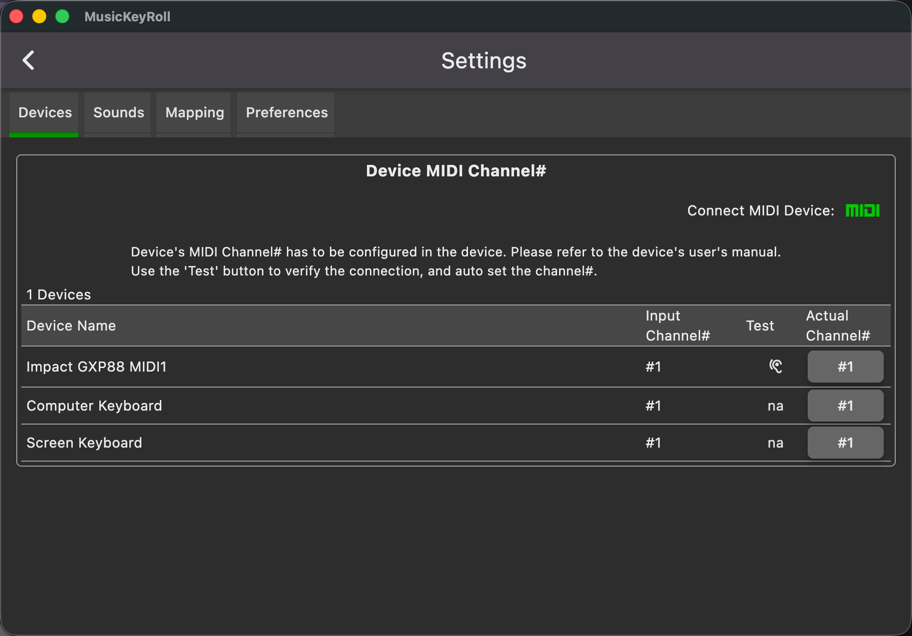Change actual channel for Computer Keyboard
Viewport: 912px width, 636px height.
click(x=845, y=406)
